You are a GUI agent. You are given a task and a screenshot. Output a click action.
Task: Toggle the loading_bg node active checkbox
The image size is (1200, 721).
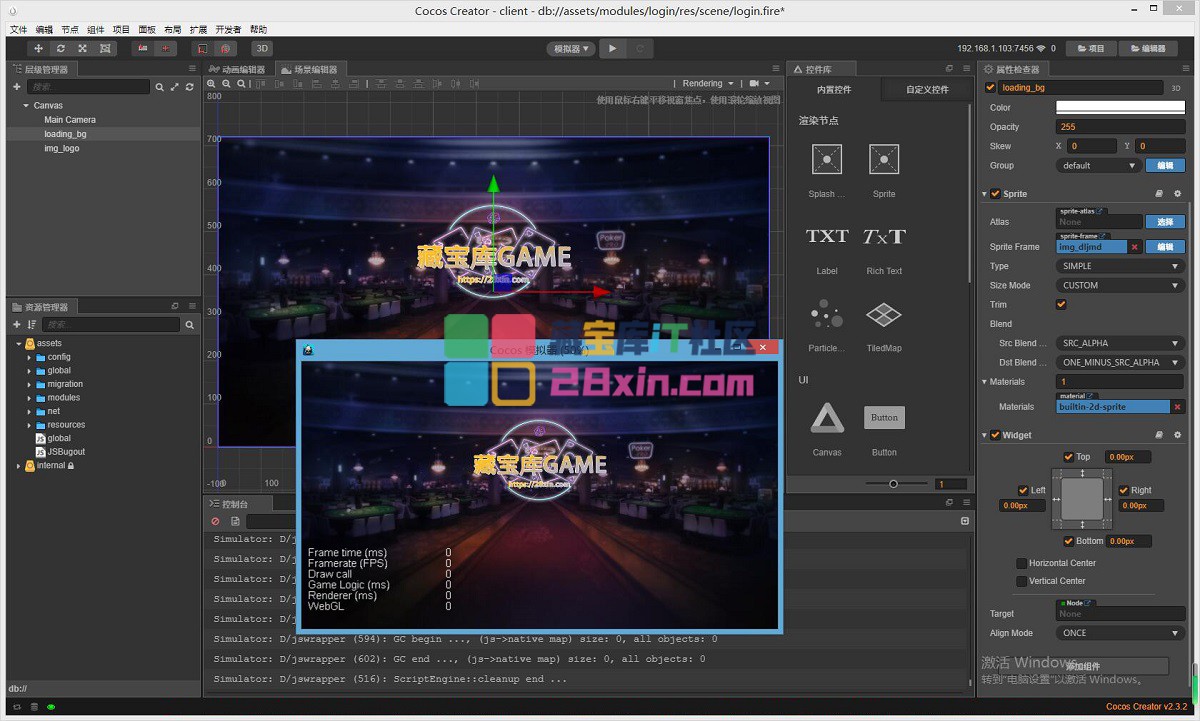(x=991, y=88)
